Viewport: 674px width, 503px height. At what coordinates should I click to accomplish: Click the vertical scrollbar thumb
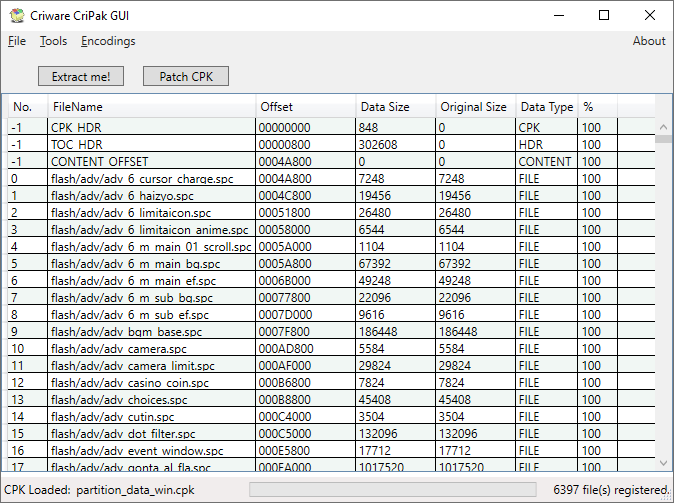point(663,139)
